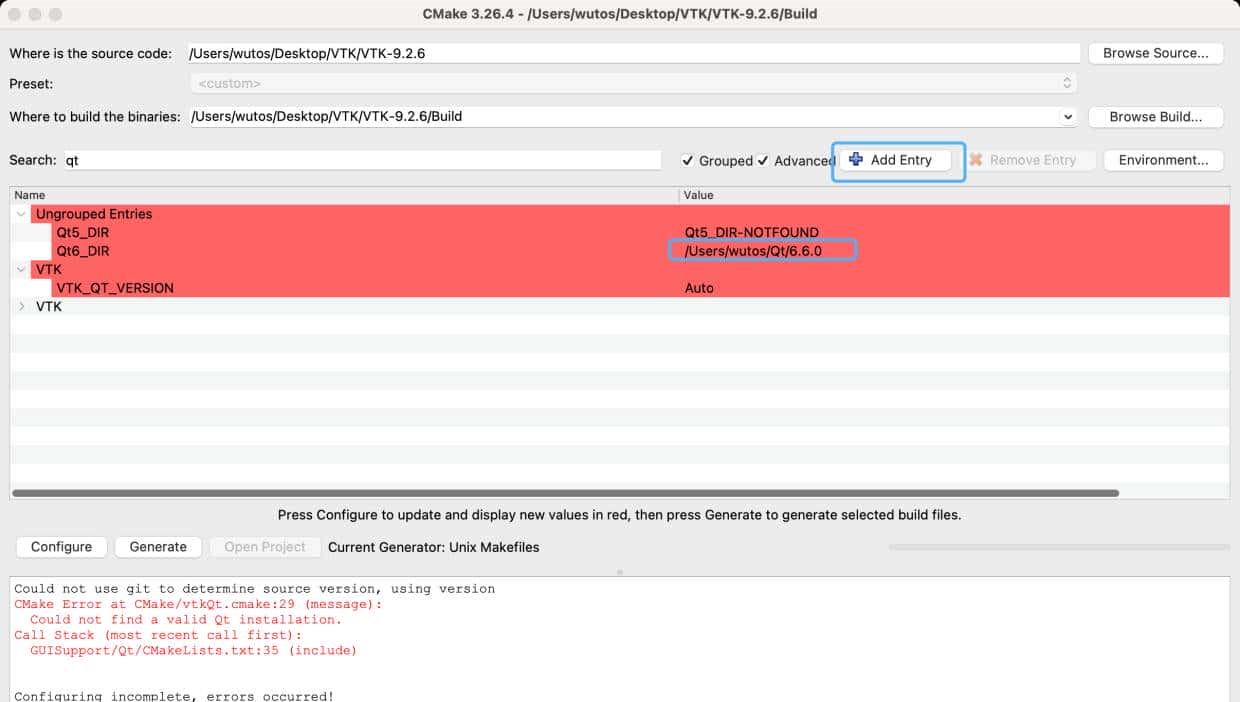Click the CMake Error at vtkQt.cmake:29 line
The height and width of the screenshot is (702, 1240).
coord(198,604)
